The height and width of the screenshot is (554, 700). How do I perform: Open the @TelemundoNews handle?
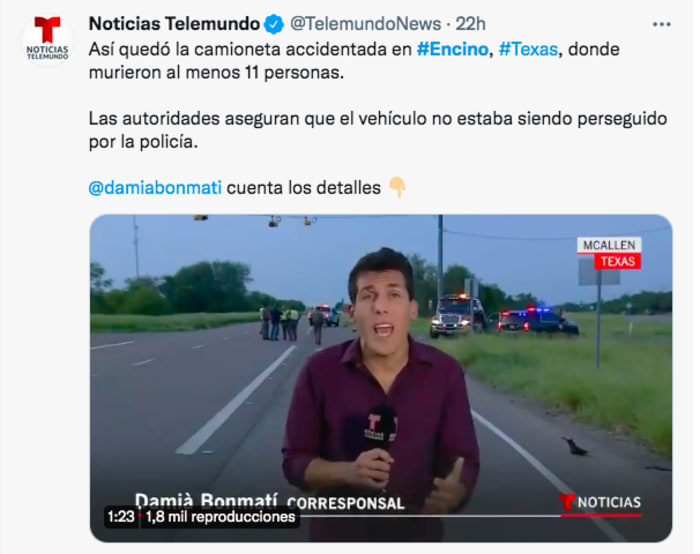pyautogui.click(x=366, y=24)
